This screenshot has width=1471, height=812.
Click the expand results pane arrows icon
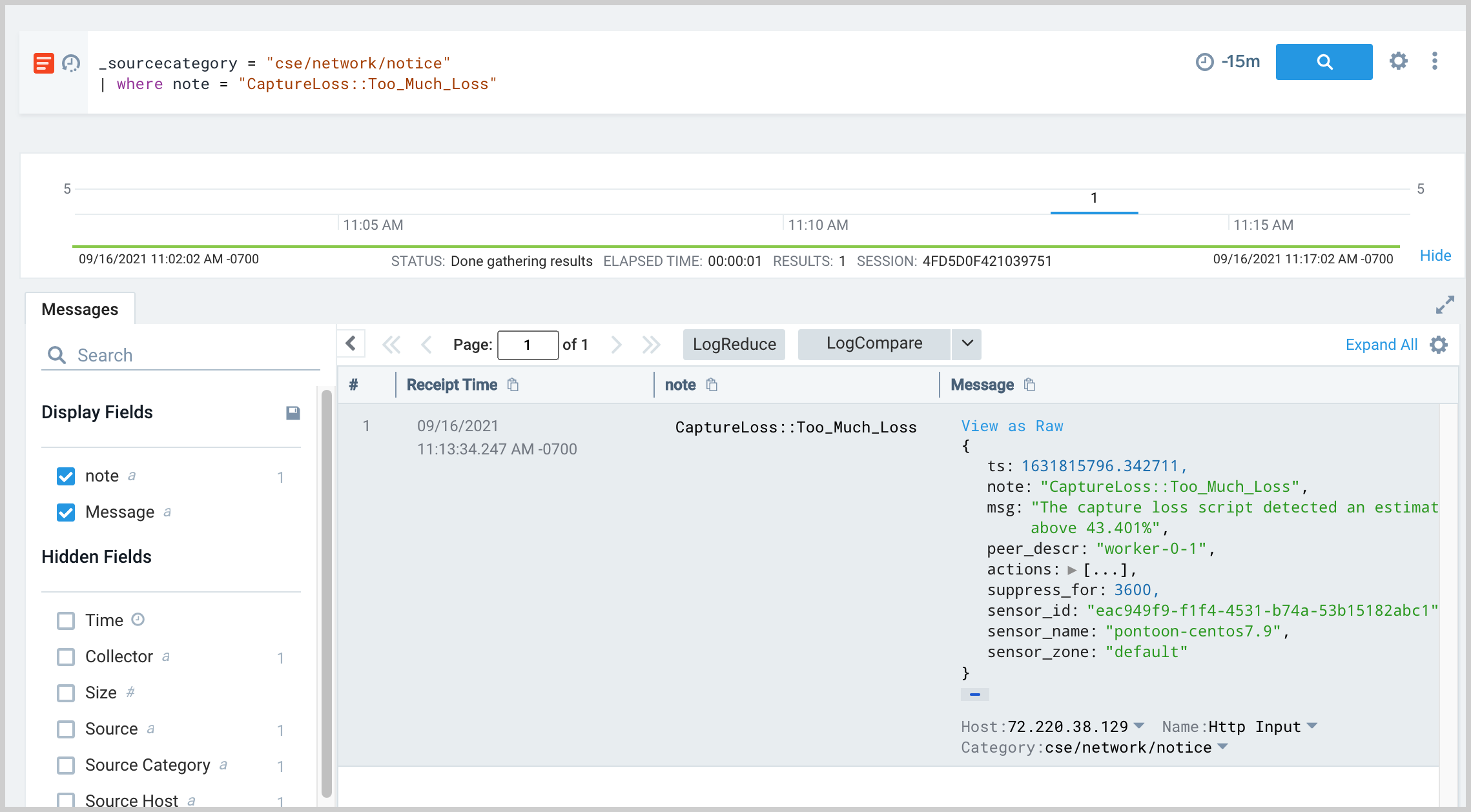[x=1445, y=305]
